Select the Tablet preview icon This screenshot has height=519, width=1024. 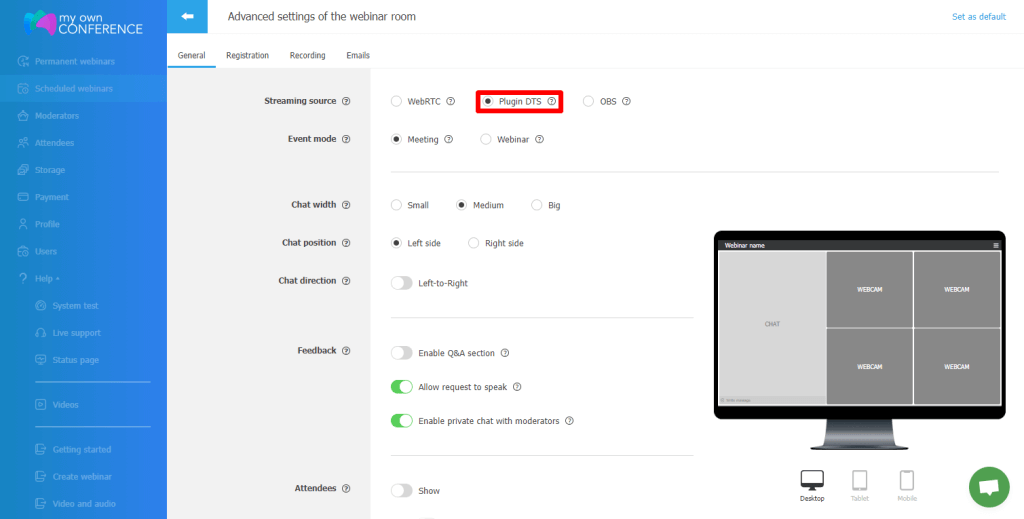point(858,481)
